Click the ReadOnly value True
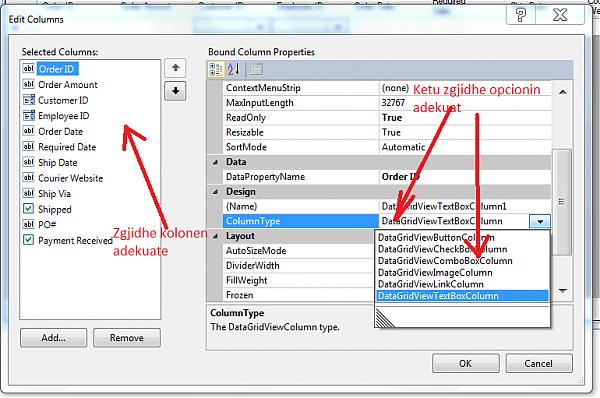The image size is (600, 398). pos(392,117)
